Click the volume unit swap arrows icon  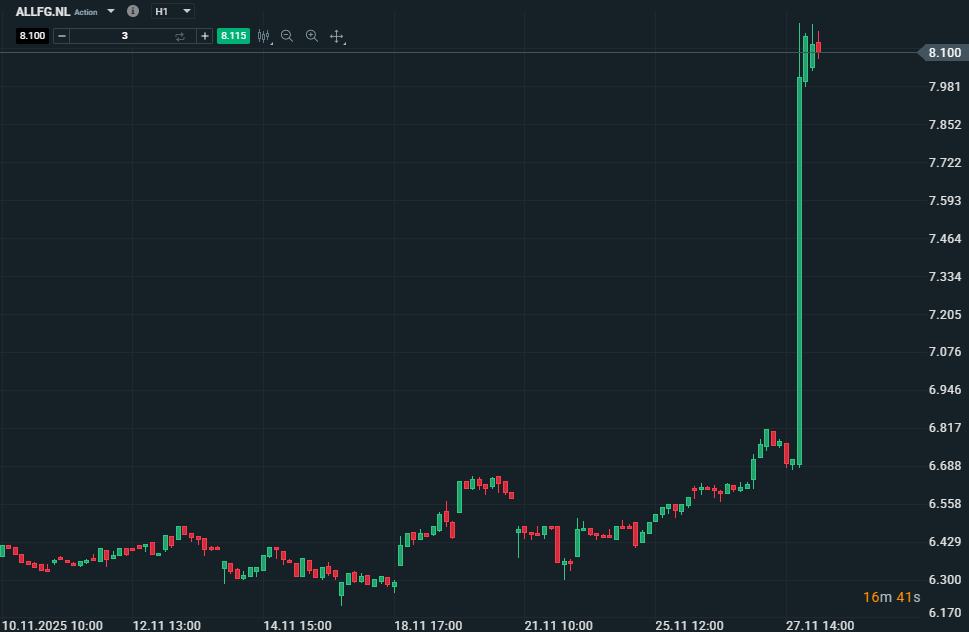(180, 36)
